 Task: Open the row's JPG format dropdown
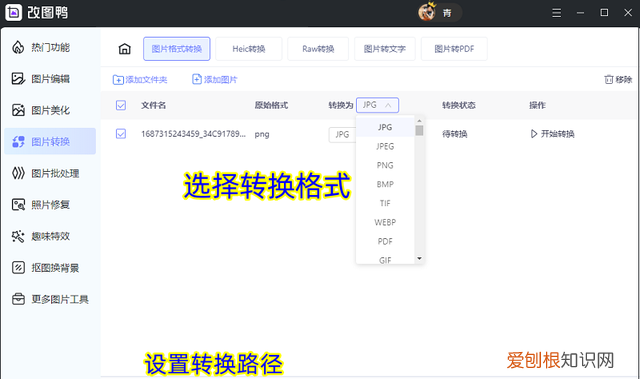click(x=342, y=135)
